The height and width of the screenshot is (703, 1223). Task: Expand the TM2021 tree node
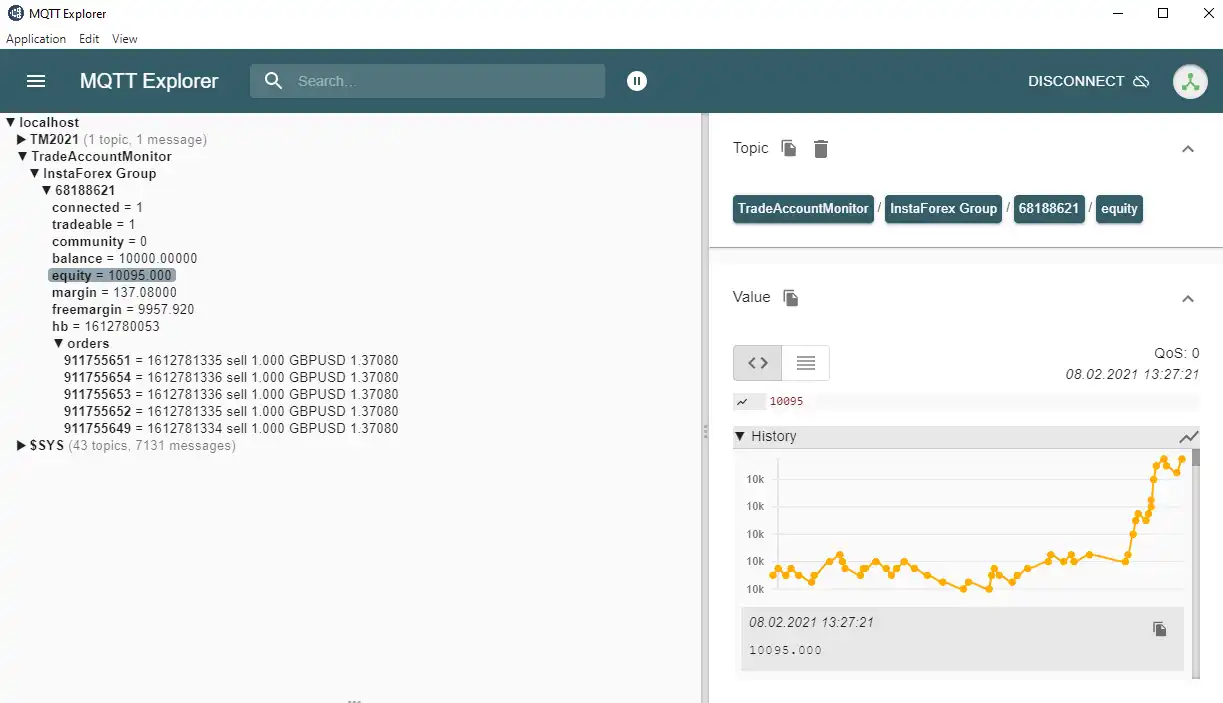22,140
